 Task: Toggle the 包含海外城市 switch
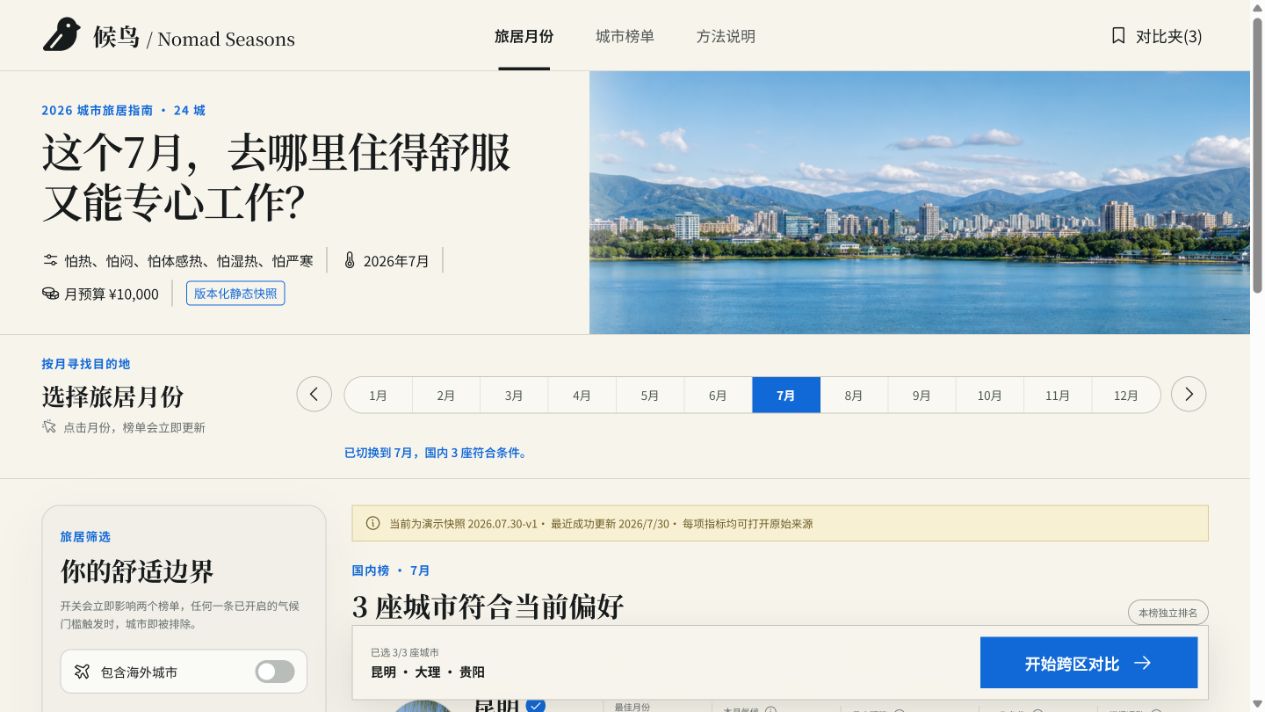pos(275,672)
